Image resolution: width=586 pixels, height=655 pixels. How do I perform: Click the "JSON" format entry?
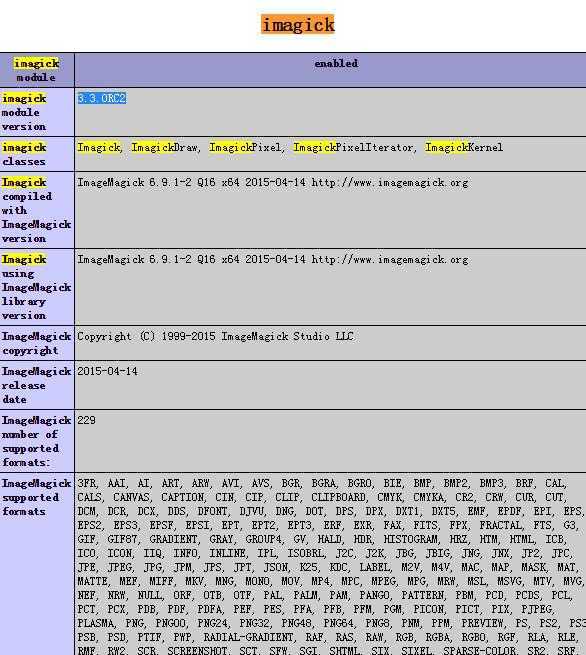276,567
